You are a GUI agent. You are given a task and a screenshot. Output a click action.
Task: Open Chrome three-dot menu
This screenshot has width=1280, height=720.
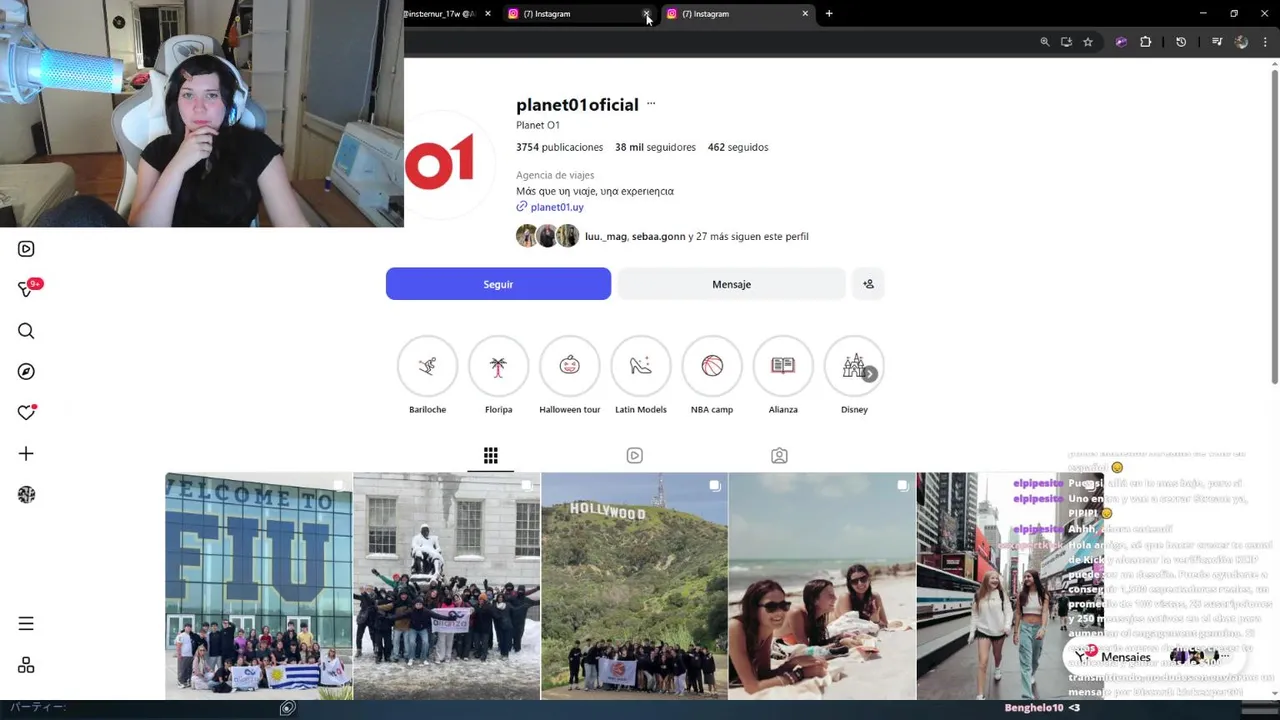1266,42
